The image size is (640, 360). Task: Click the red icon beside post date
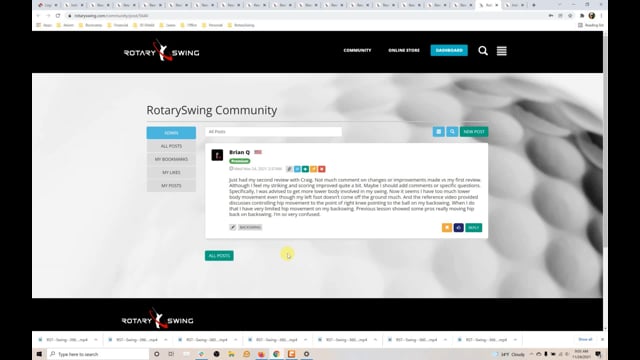tap(322, 169)
